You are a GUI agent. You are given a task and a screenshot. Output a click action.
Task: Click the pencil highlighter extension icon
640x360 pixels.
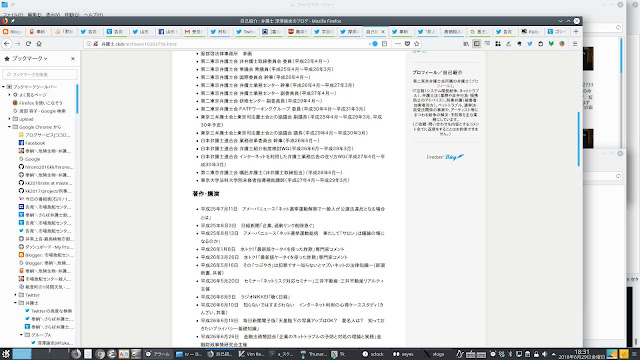pyautogui.click(x=509, y=44)
